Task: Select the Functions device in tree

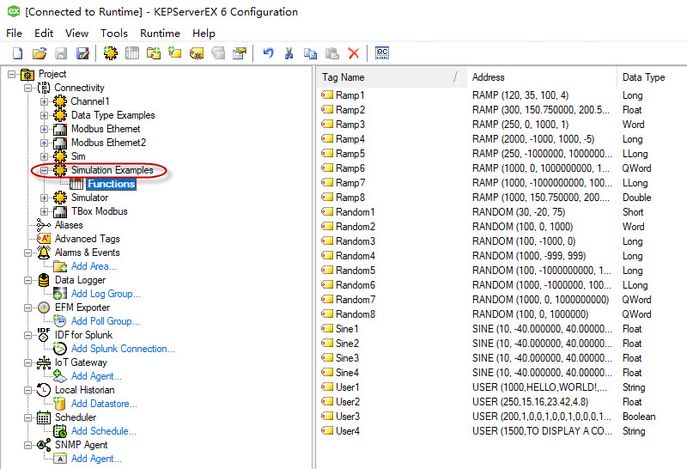Action: pos(111,184)
